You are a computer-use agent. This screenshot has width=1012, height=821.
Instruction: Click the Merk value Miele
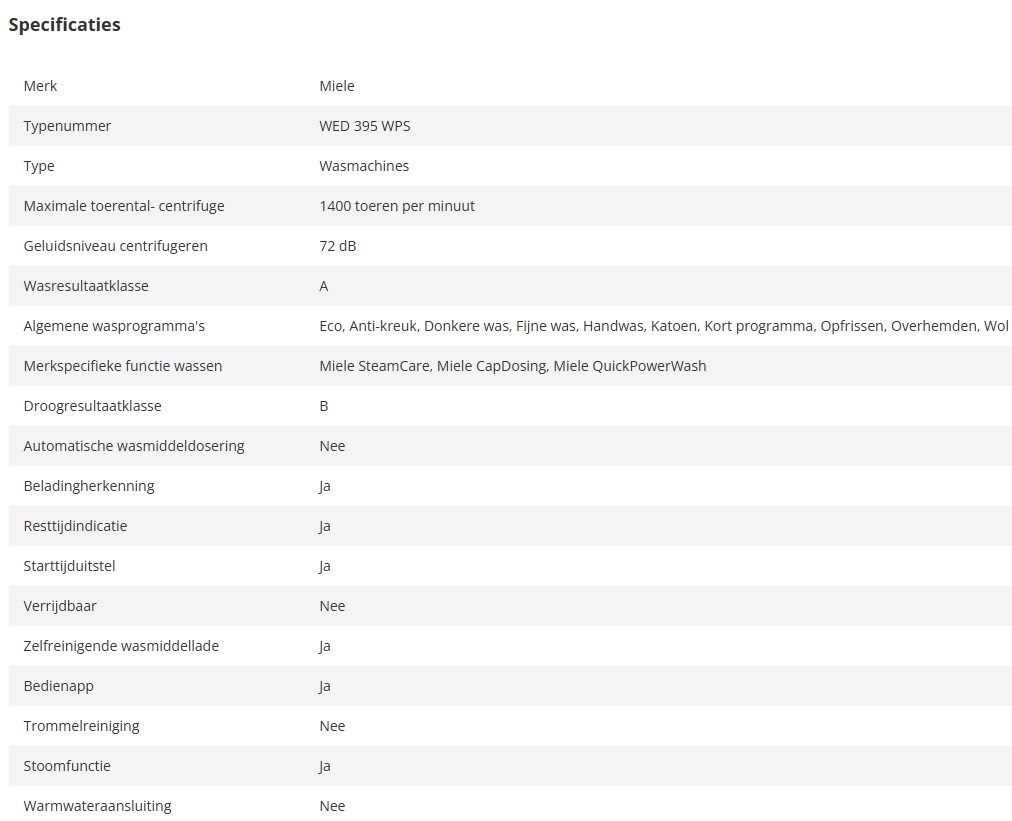click(337, 86)
